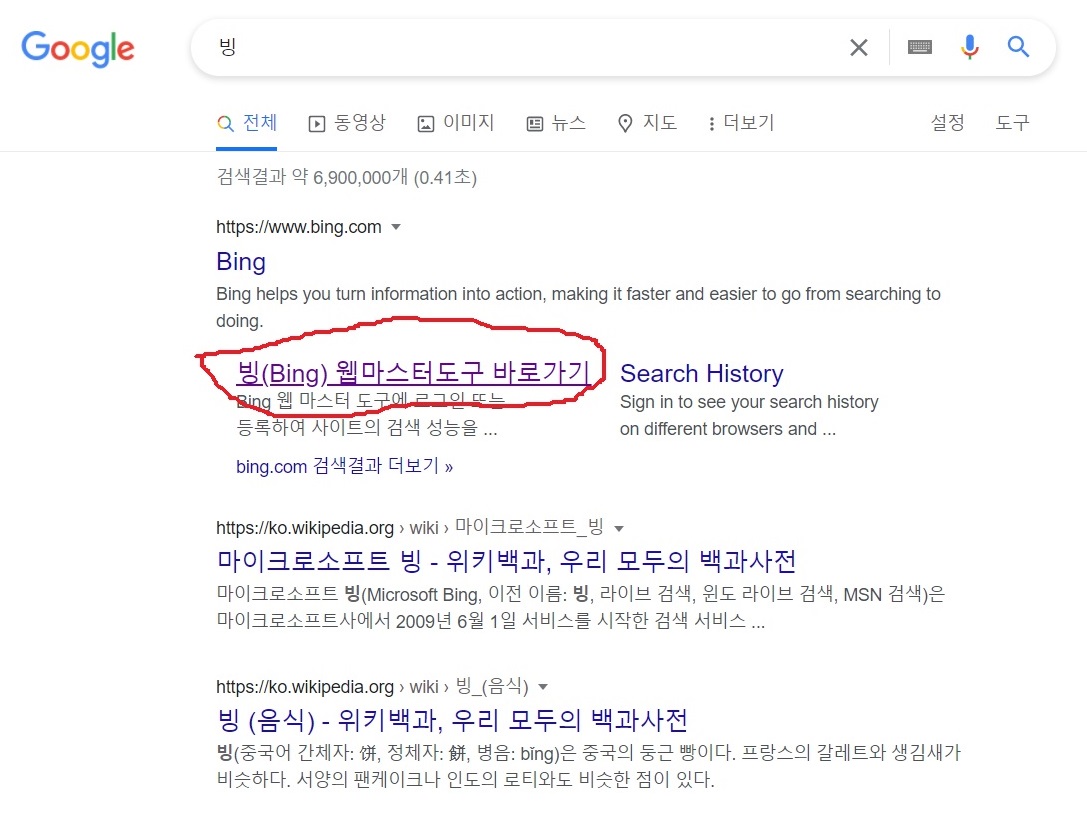
Task: Switch to the 이미지 tab
Action: pyautogui.click(x=455, y=123)
